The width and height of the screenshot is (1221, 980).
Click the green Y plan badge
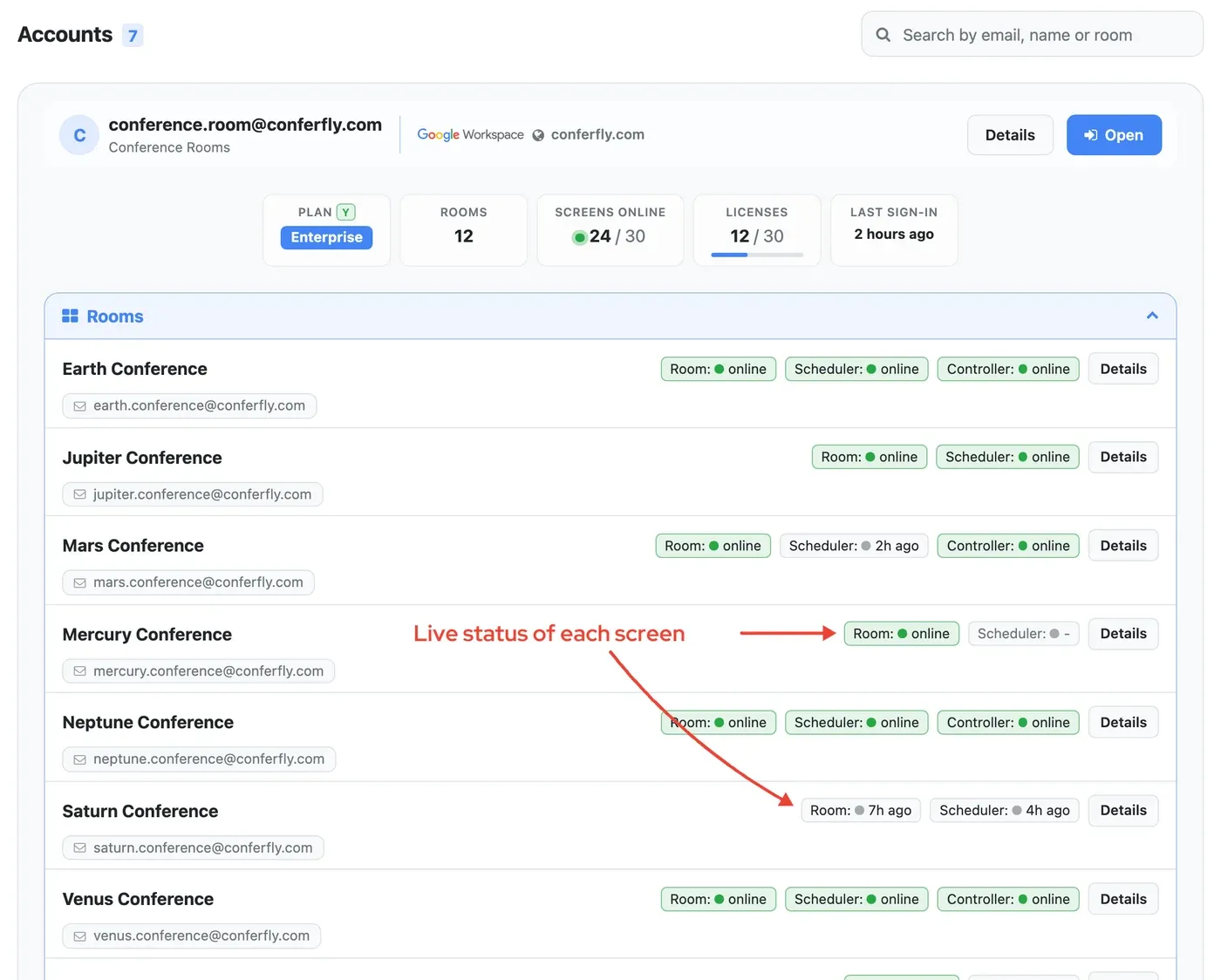pyautogui.click(x=345, y=212)
